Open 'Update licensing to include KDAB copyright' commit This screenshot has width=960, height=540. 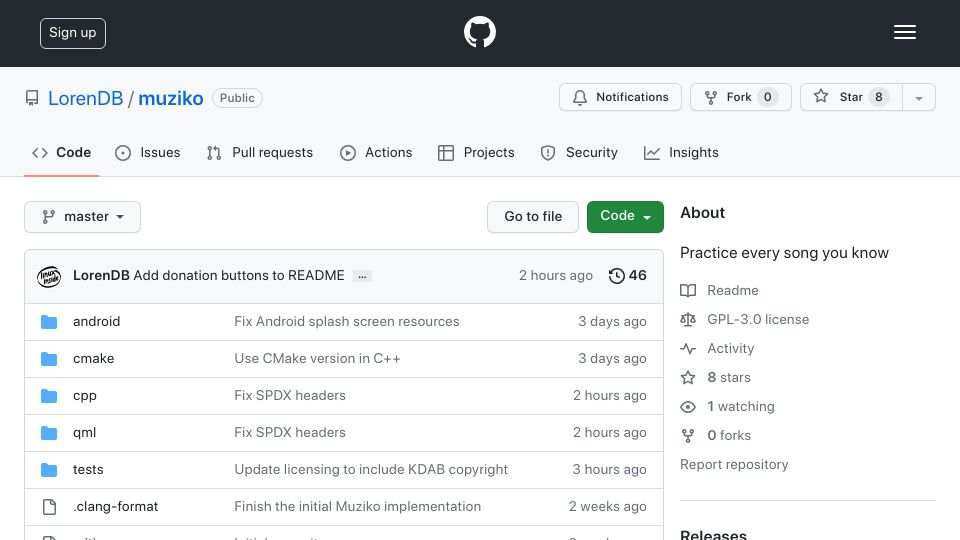(x=371, y=470)
